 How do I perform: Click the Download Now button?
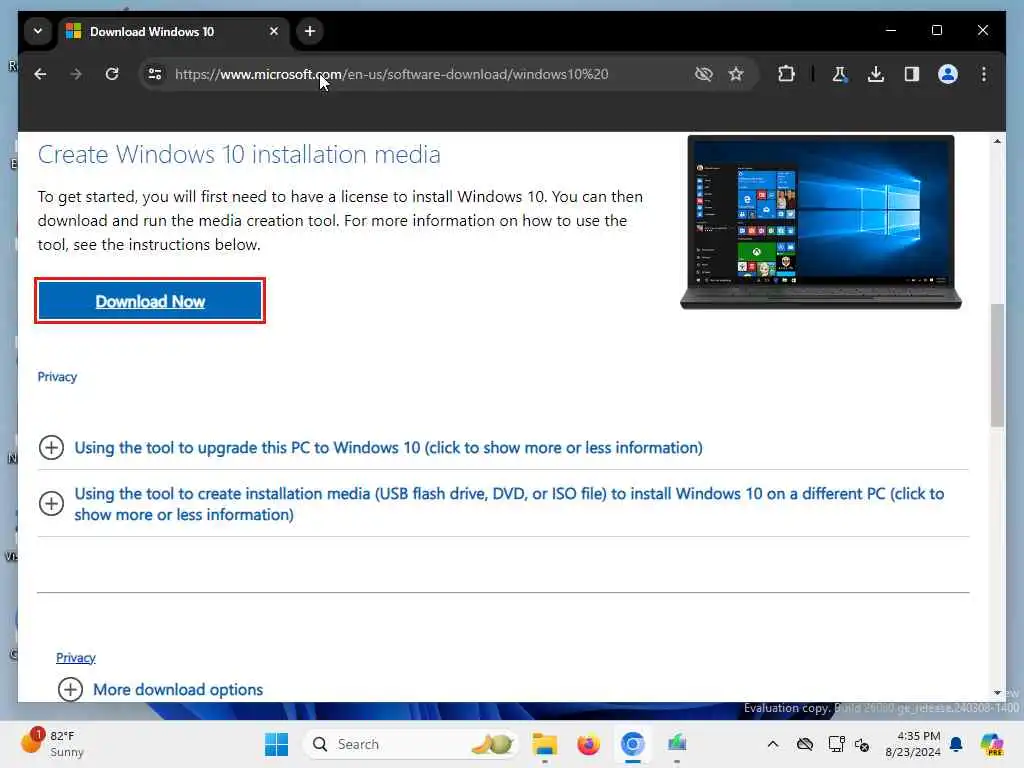tap(150, 301)
